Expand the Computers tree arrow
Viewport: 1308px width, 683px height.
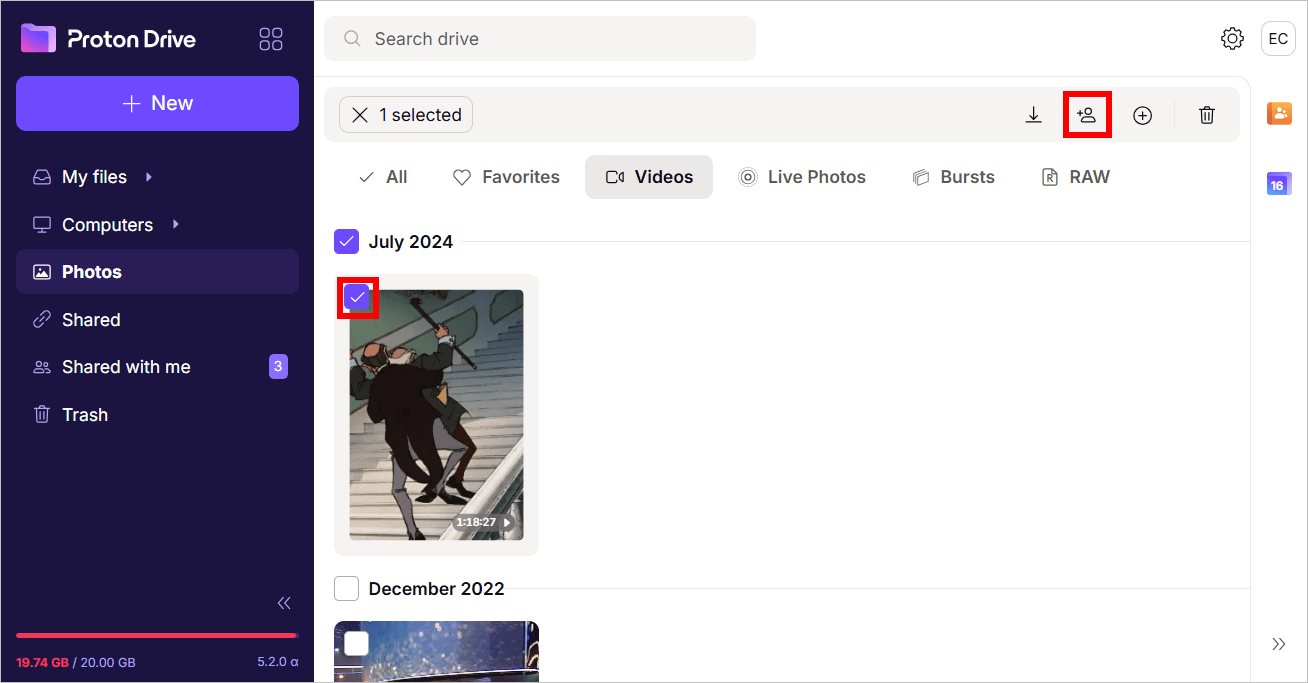(175, 224)
